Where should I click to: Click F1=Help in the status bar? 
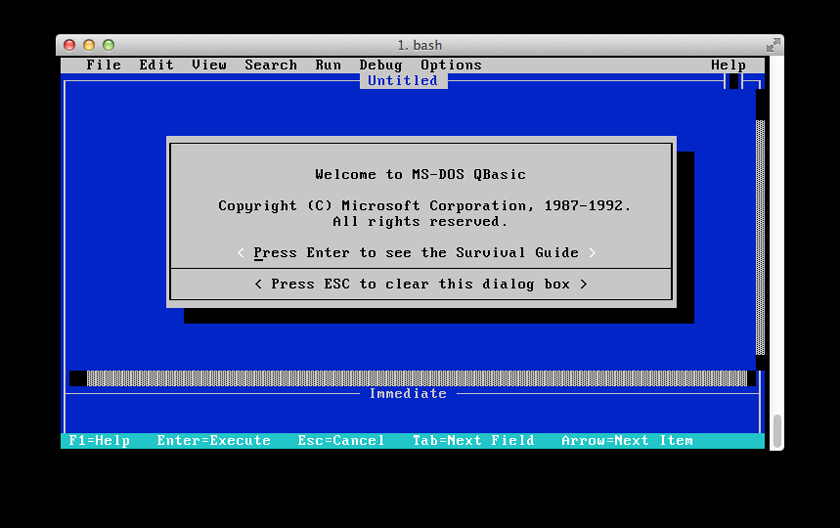[99, 440]
